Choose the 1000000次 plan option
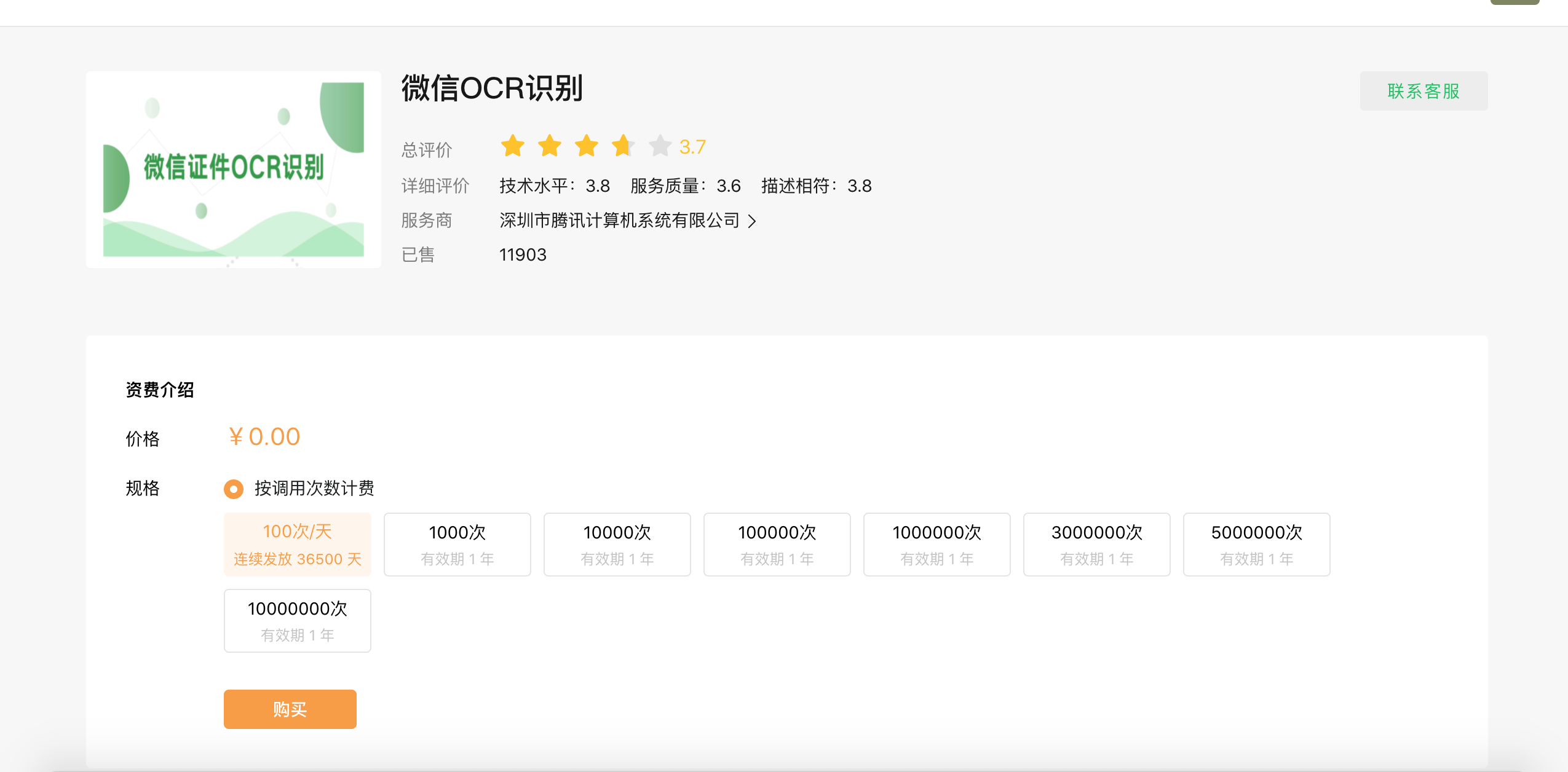Viewport: 1568px width, 772px height. coord(937,545)
